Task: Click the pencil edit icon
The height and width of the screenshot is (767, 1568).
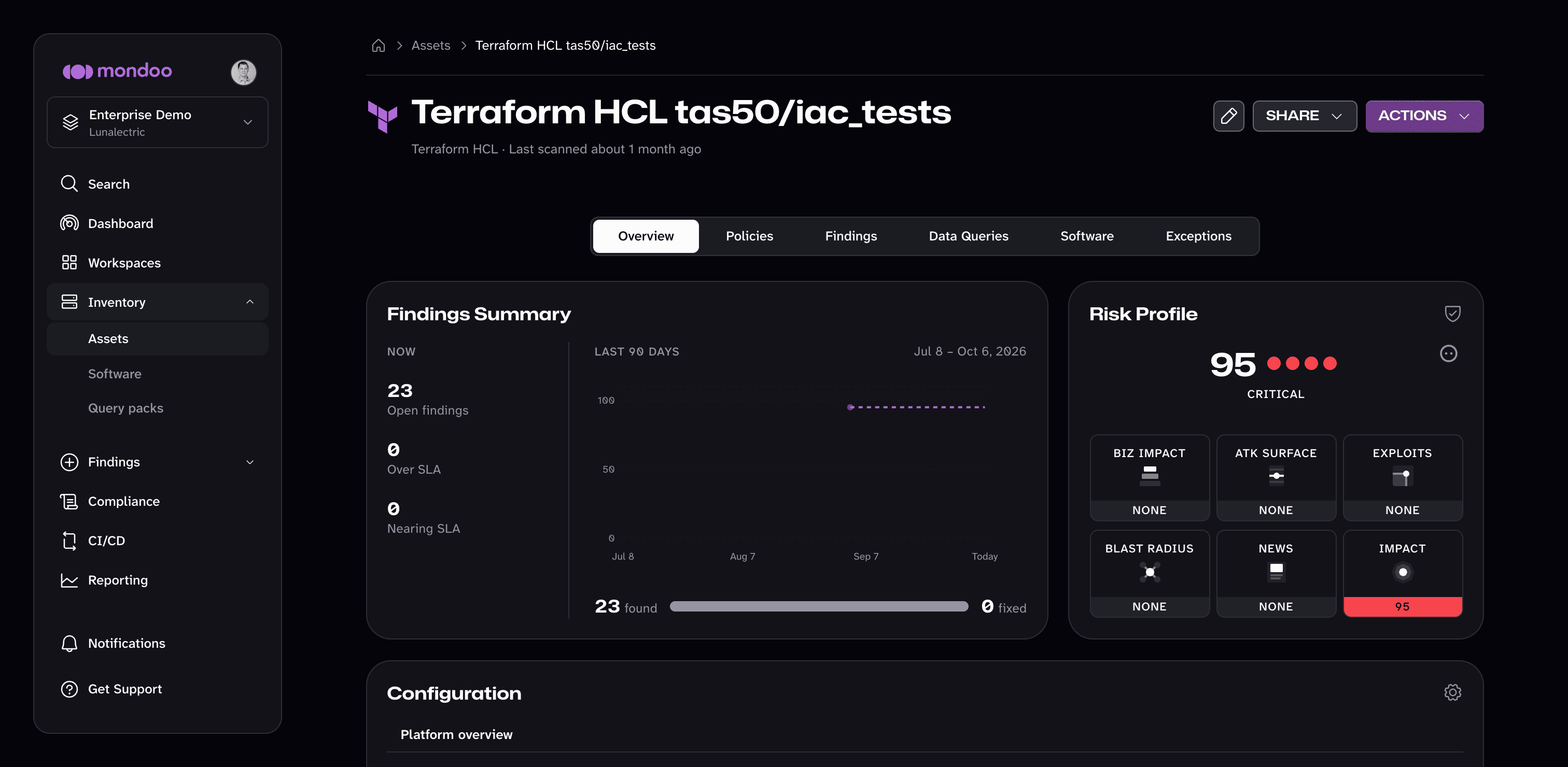Action: (1228, 116)
